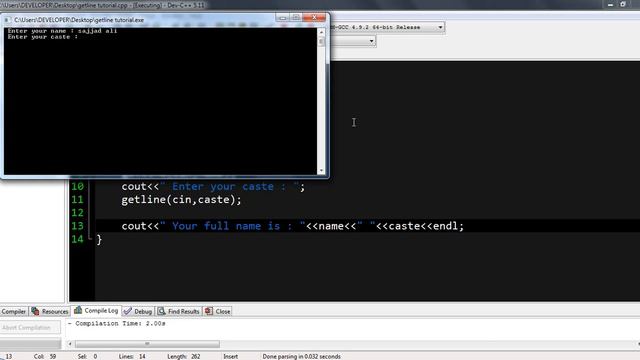This screenshot has width=640, height=360.
Task: Restore down the Dev-C++ main window
Action: point(623,4)
